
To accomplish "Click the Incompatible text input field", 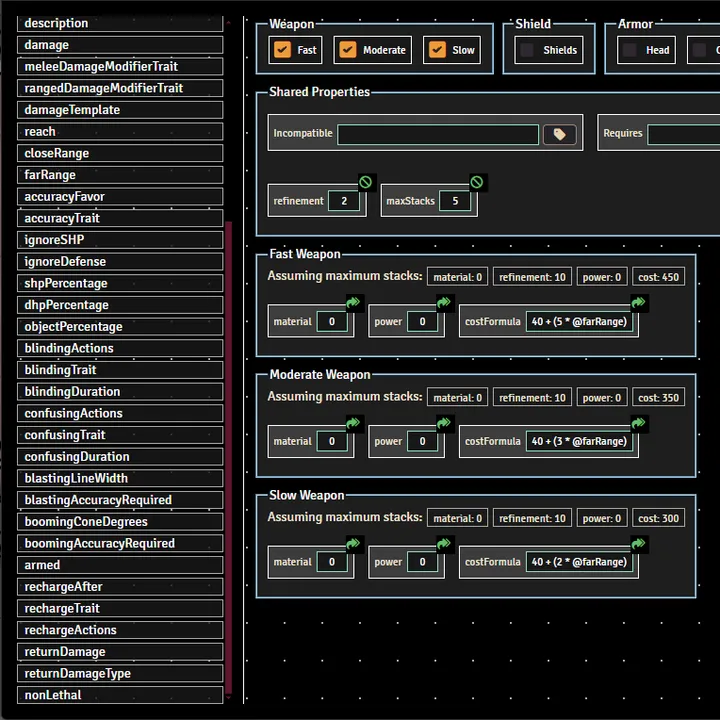I will click(438, 134).
